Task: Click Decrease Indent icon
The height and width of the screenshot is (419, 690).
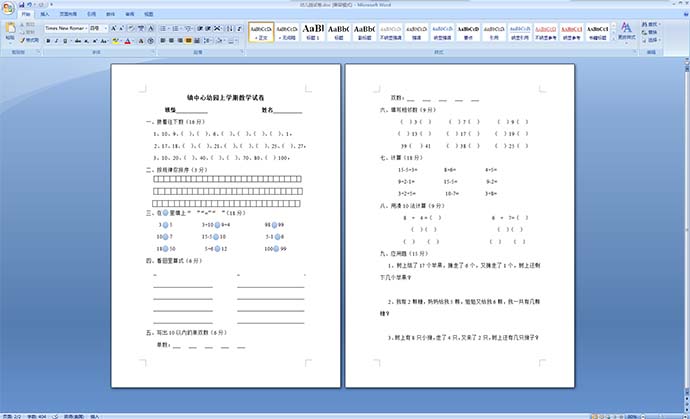Action: click(x=199, y=28)
